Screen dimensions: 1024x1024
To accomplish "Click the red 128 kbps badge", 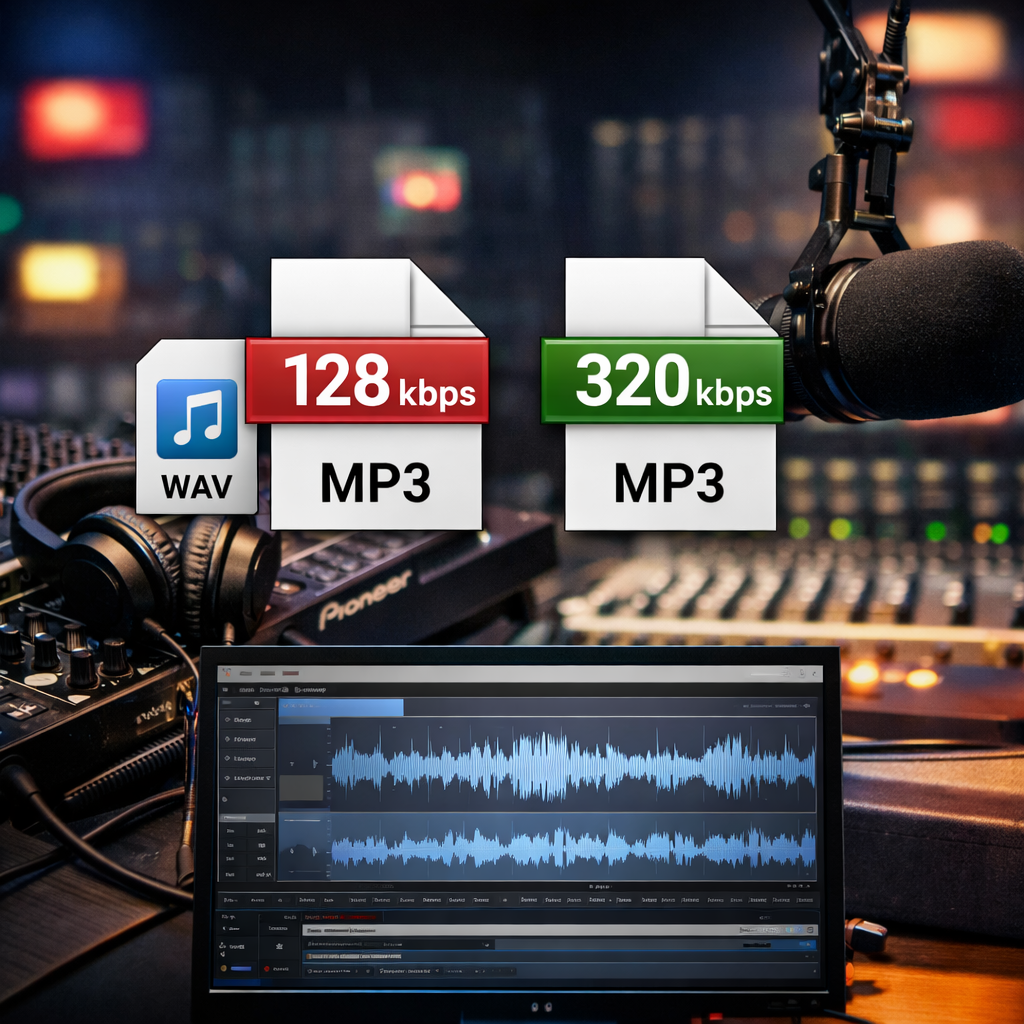I will coord(366,380).
